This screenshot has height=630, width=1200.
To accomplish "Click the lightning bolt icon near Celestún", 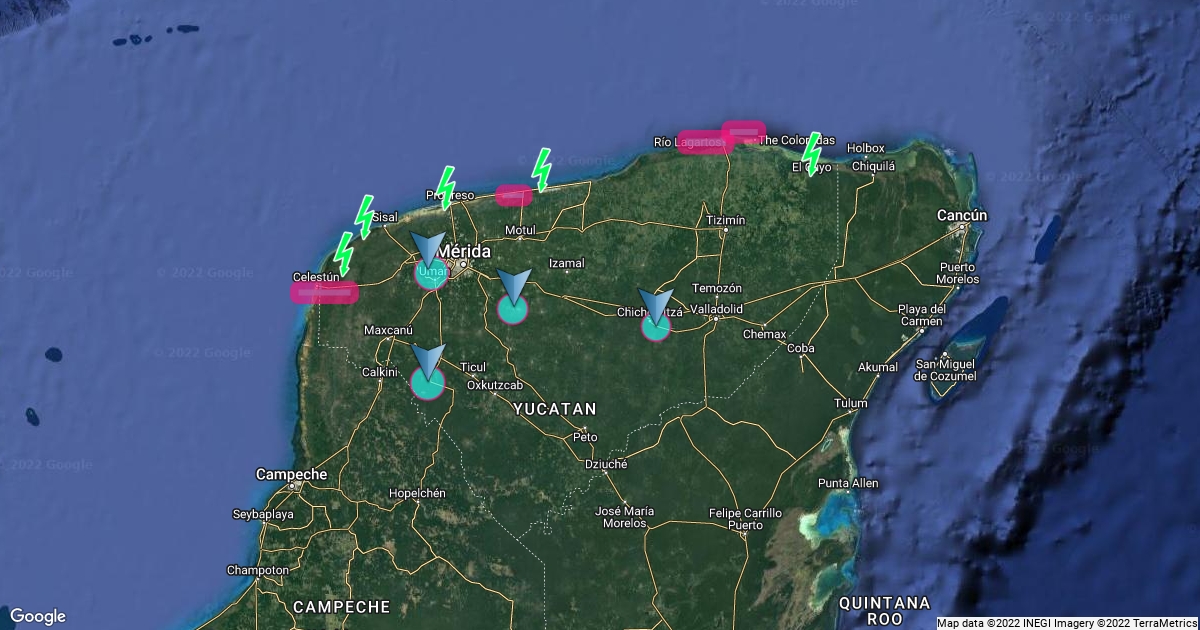I will coord(343,253).
